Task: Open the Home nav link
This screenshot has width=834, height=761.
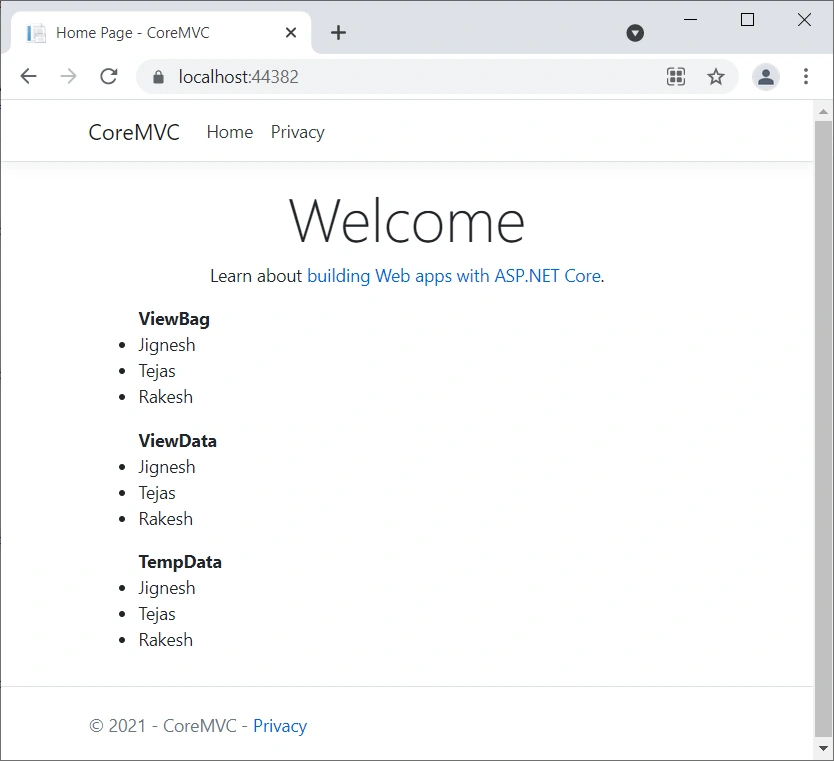Action: point(230,132)
